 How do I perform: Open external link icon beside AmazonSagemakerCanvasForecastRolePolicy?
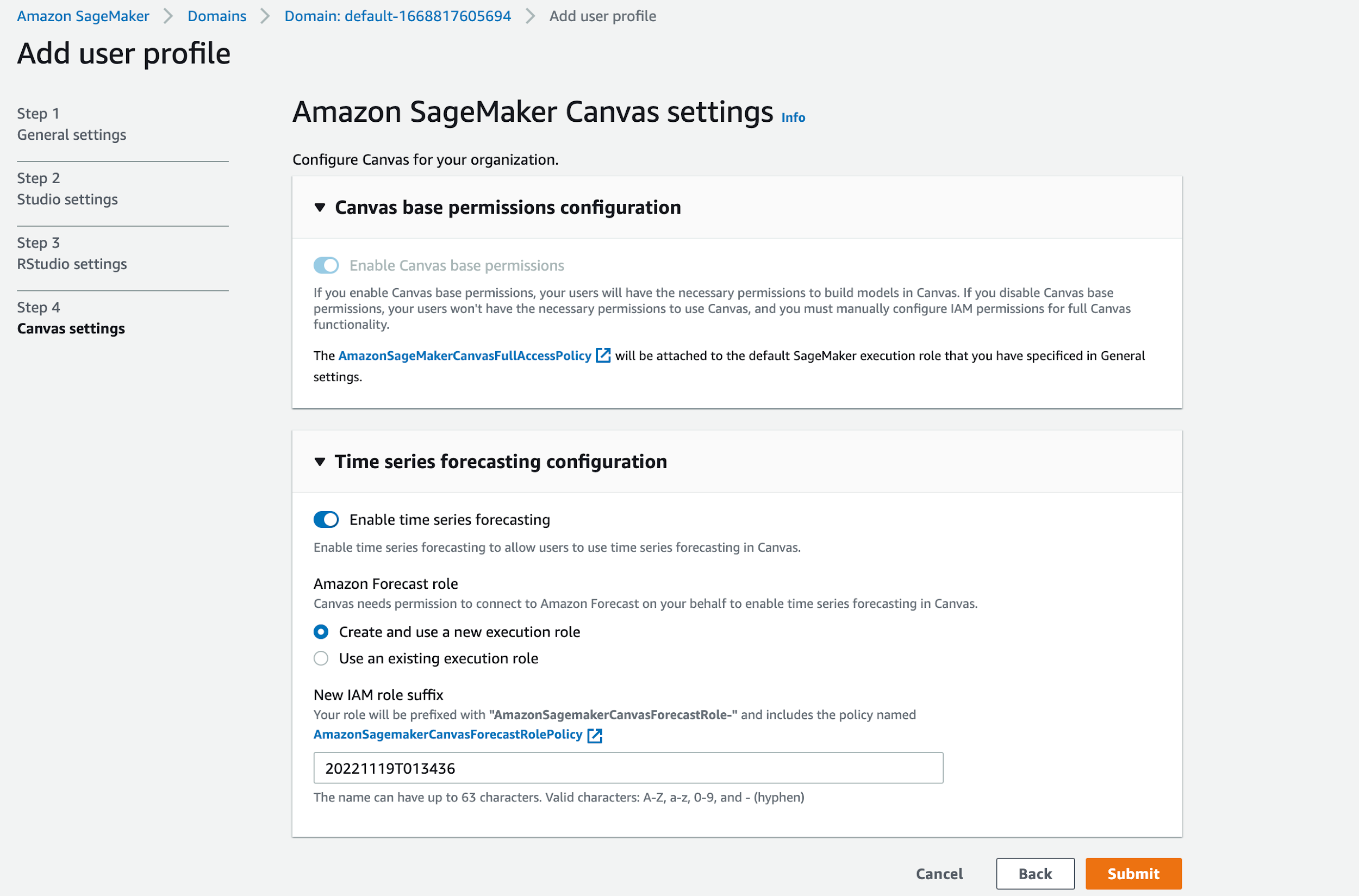coord(594,735)
